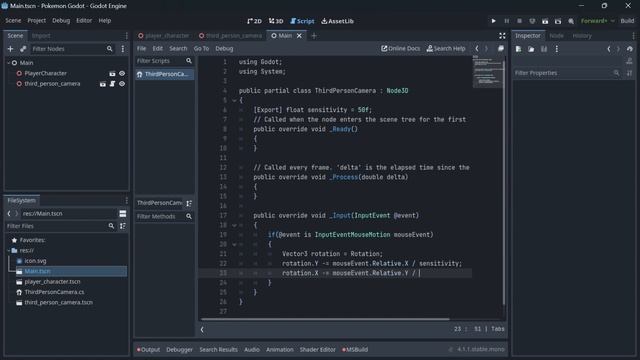Open the Output bottom panel
The image size is (640, 360).
click(149, 350)
